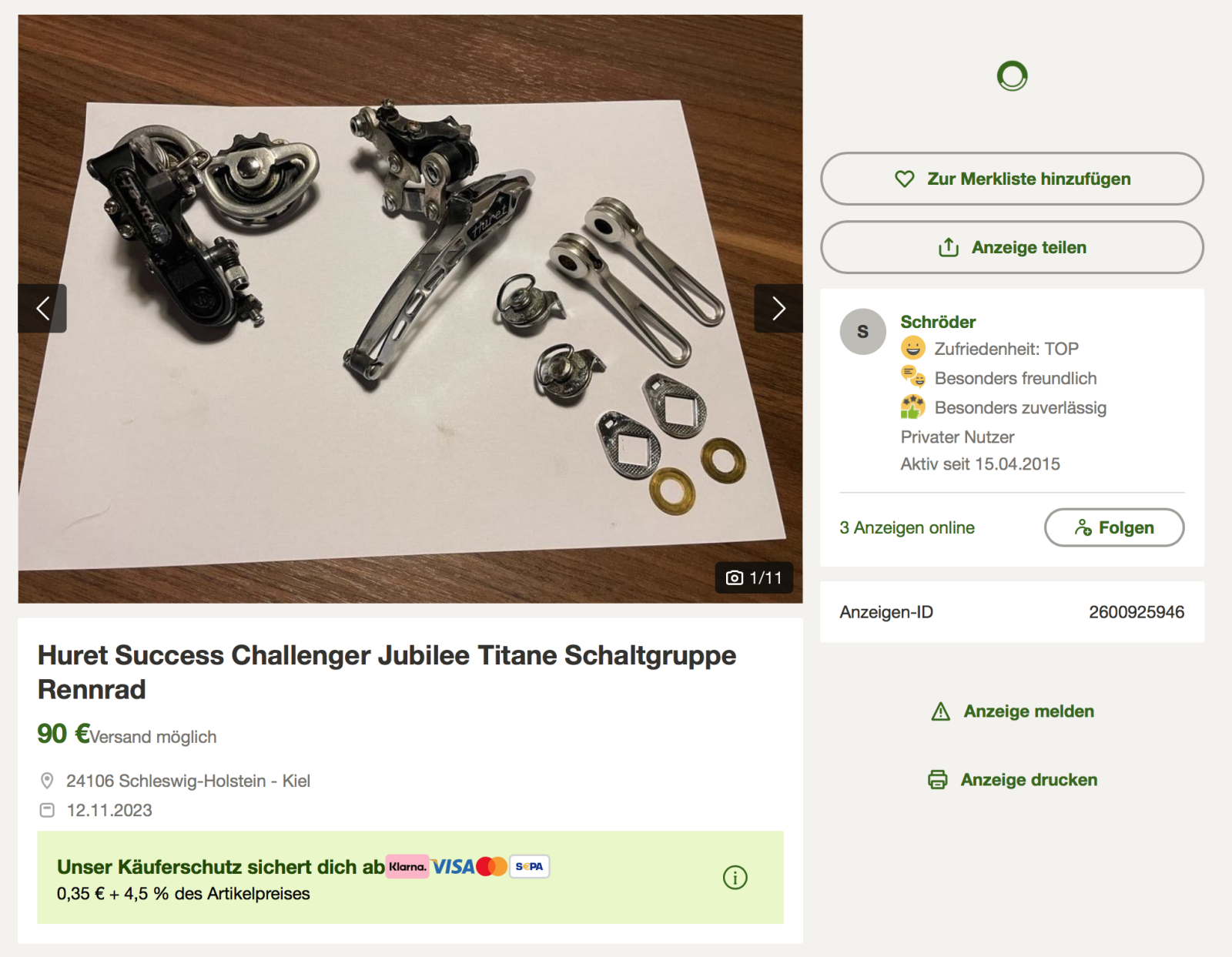Share the listing via Anzeige teilen
1232x957 pixels.
click(x=1012, y=247)
